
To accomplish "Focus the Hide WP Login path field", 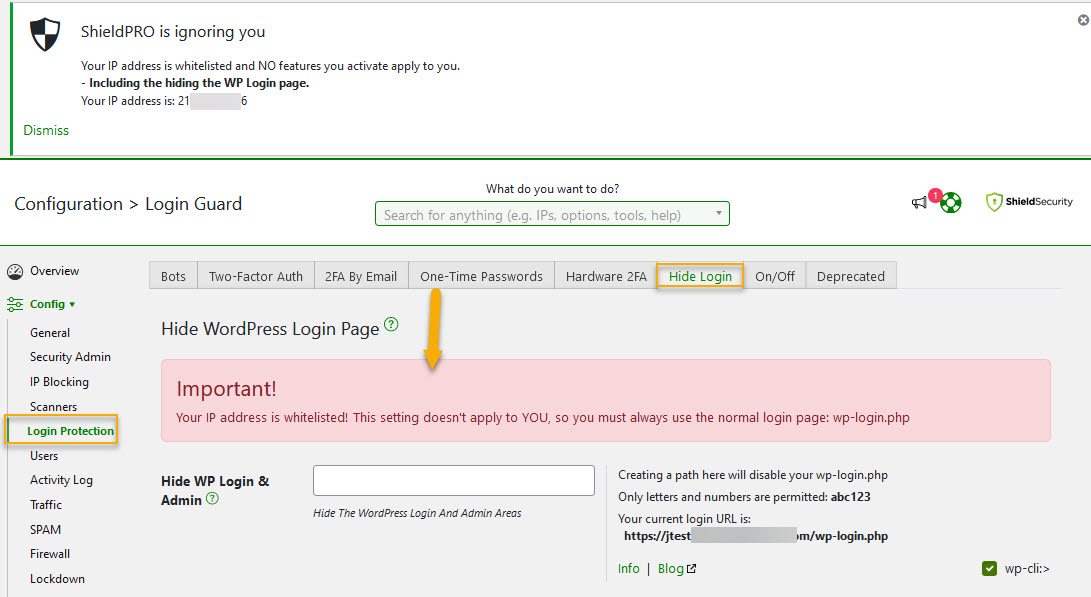I will click(454, 481).
